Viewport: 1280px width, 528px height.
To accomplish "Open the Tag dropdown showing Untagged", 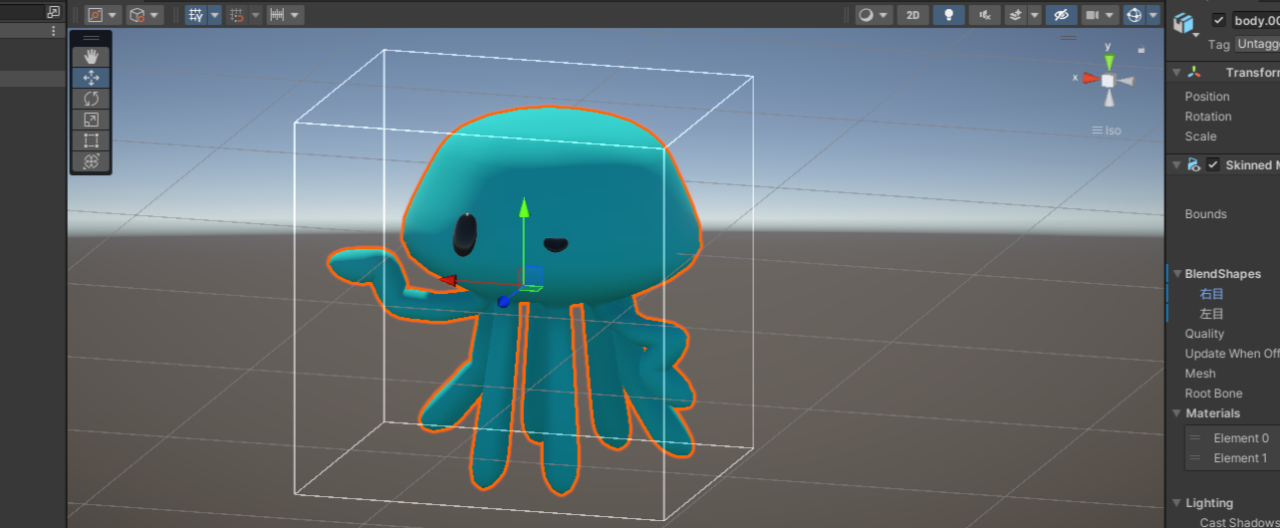I will click(x=1257, y=44).
